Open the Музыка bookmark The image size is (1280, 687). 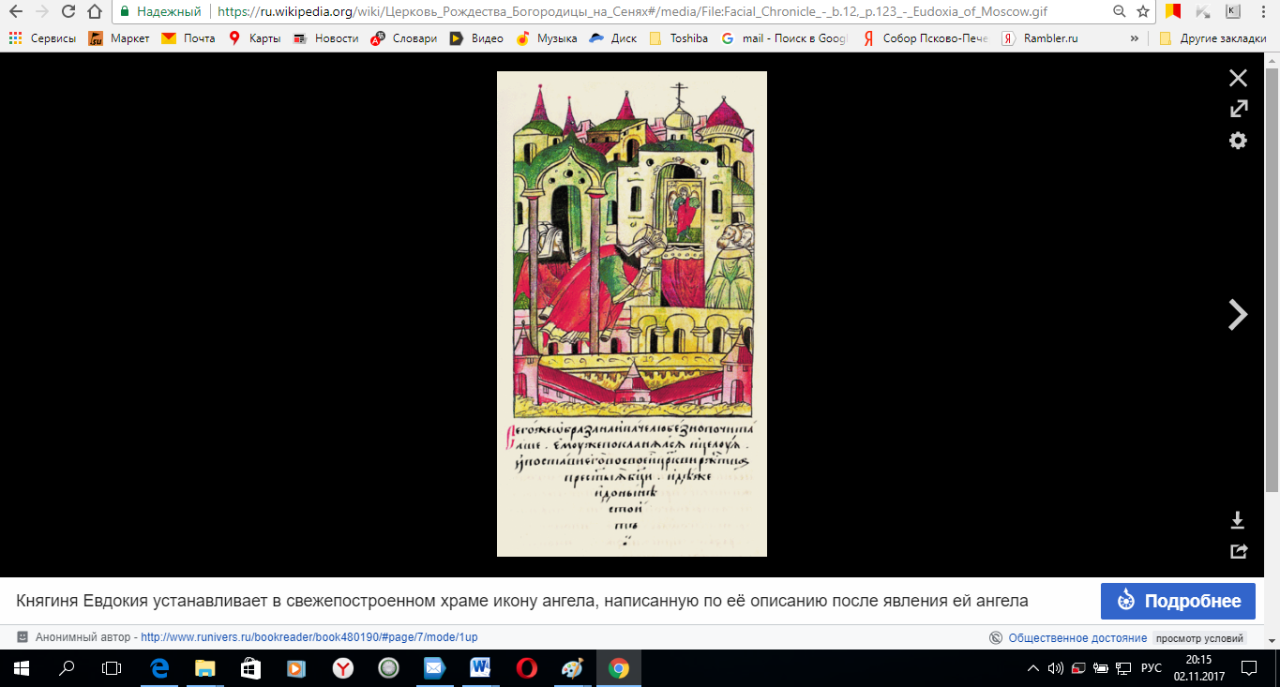tap(546, 38)
